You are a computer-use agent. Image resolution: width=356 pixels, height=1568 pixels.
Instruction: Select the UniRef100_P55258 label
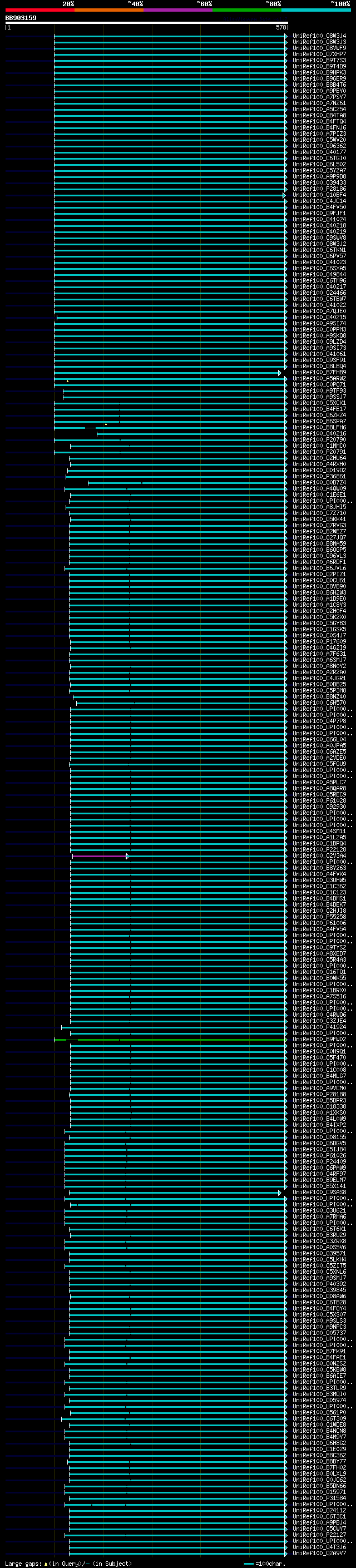[319, 917]
